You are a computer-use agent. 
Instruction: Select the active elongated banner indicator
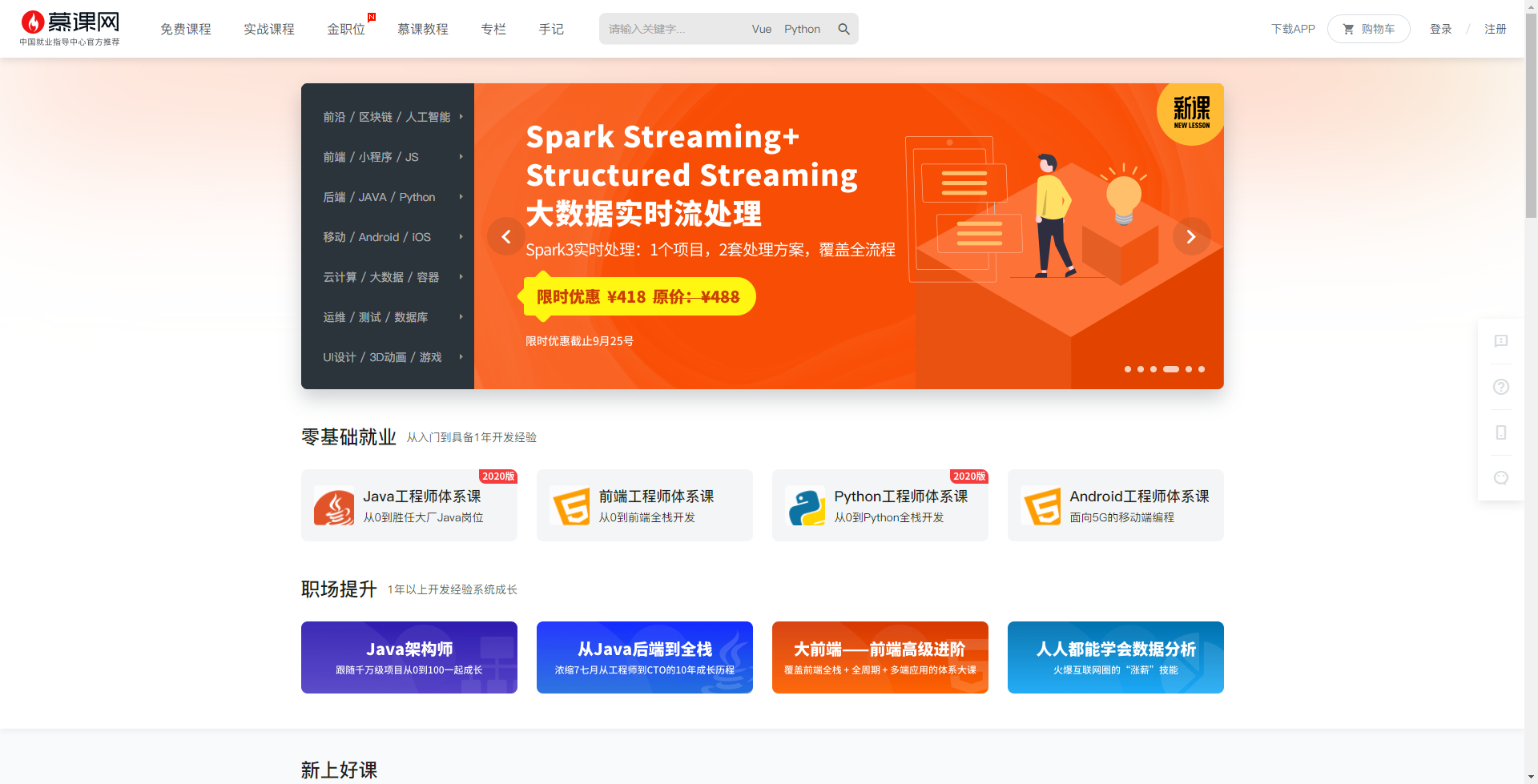click(x=1171, y=369)
